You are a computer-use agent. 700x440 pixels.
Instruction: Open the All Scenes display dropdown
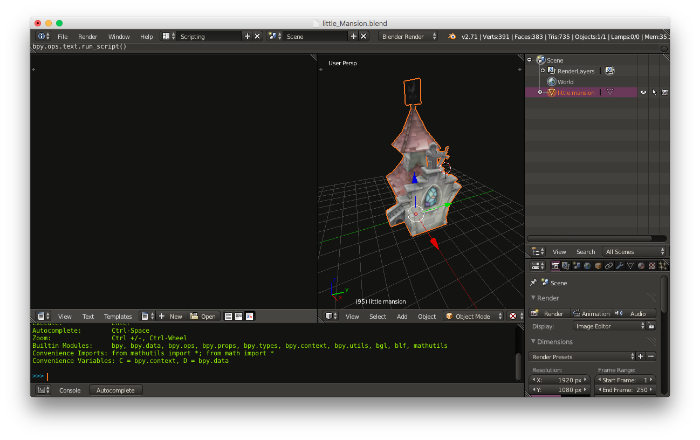tap(634, 252)
